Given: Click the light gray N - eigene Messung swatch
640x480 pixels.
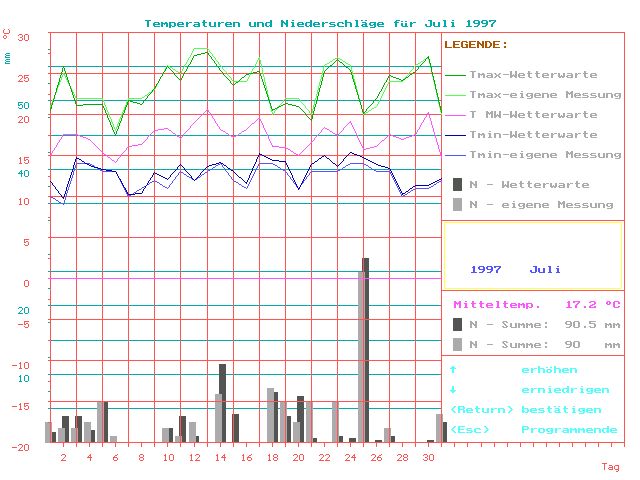Looking at the screenshot, I should coord(458,204).
